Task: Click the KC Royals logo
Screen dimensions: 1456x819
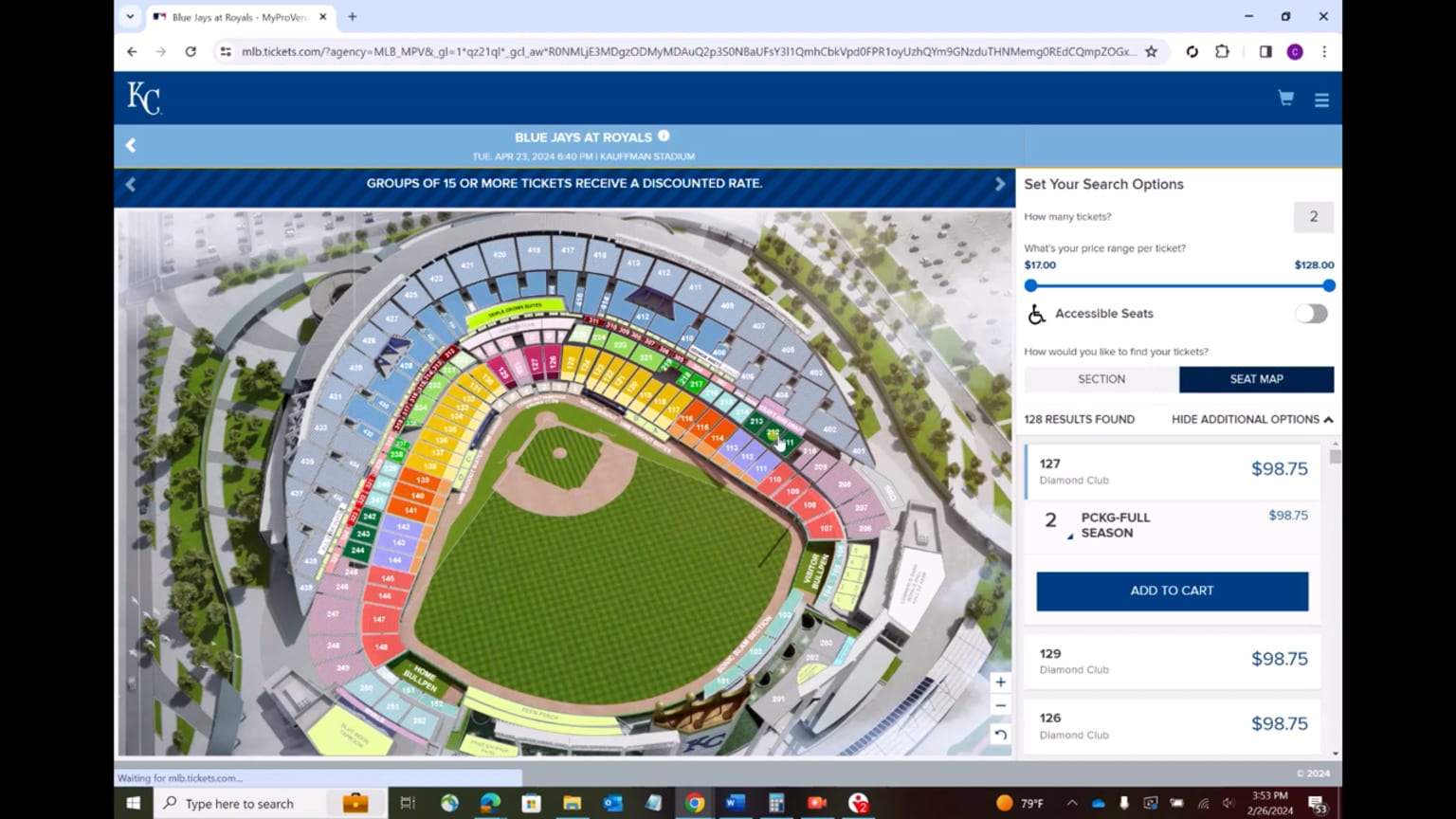Action: point(143,97)
